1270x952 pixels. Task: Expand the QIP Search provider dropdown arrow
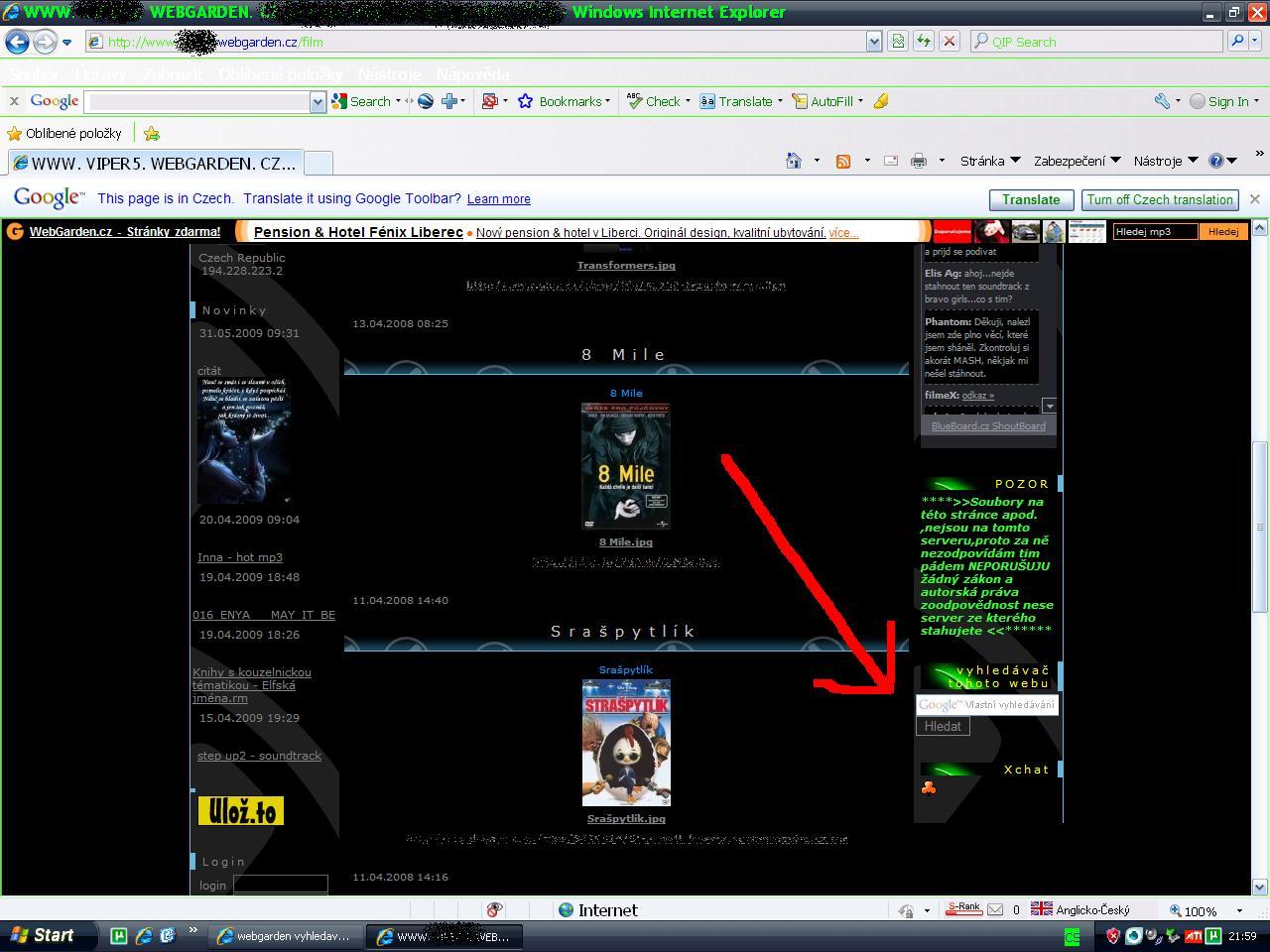(x=1255, y=41)
